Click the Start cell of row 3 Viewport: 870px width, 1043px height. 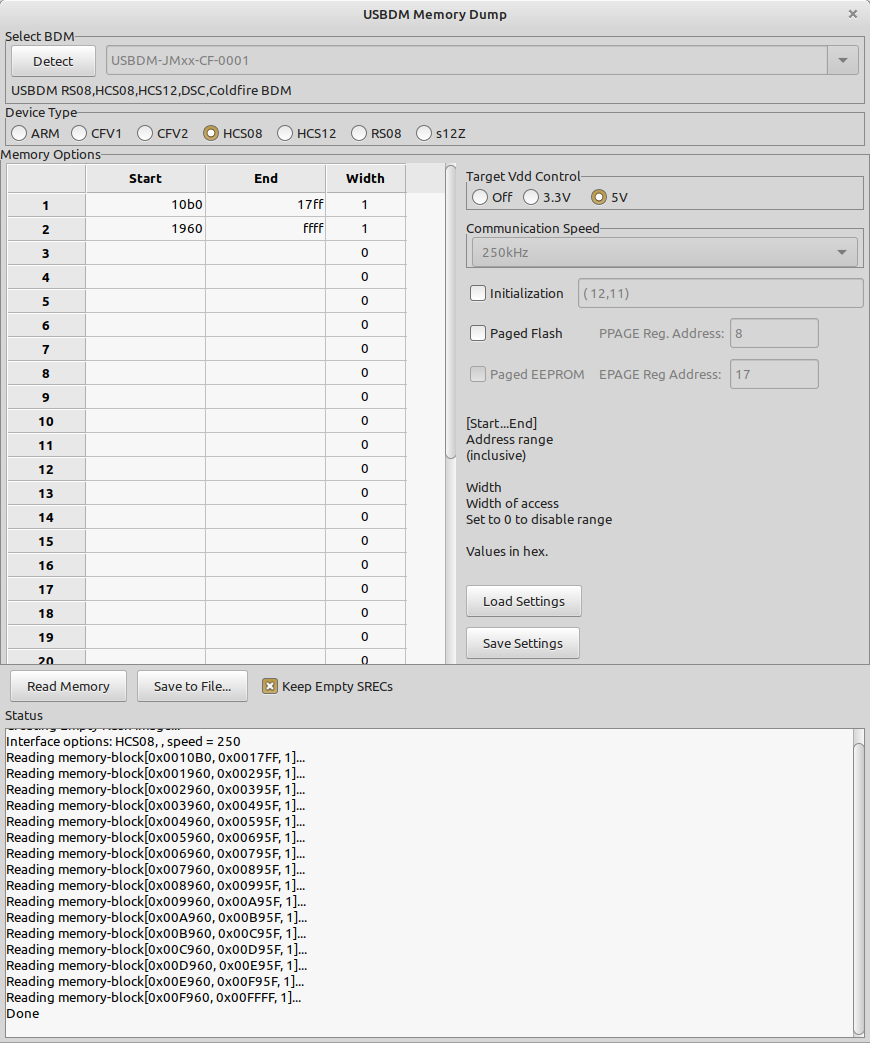[145, 252]
